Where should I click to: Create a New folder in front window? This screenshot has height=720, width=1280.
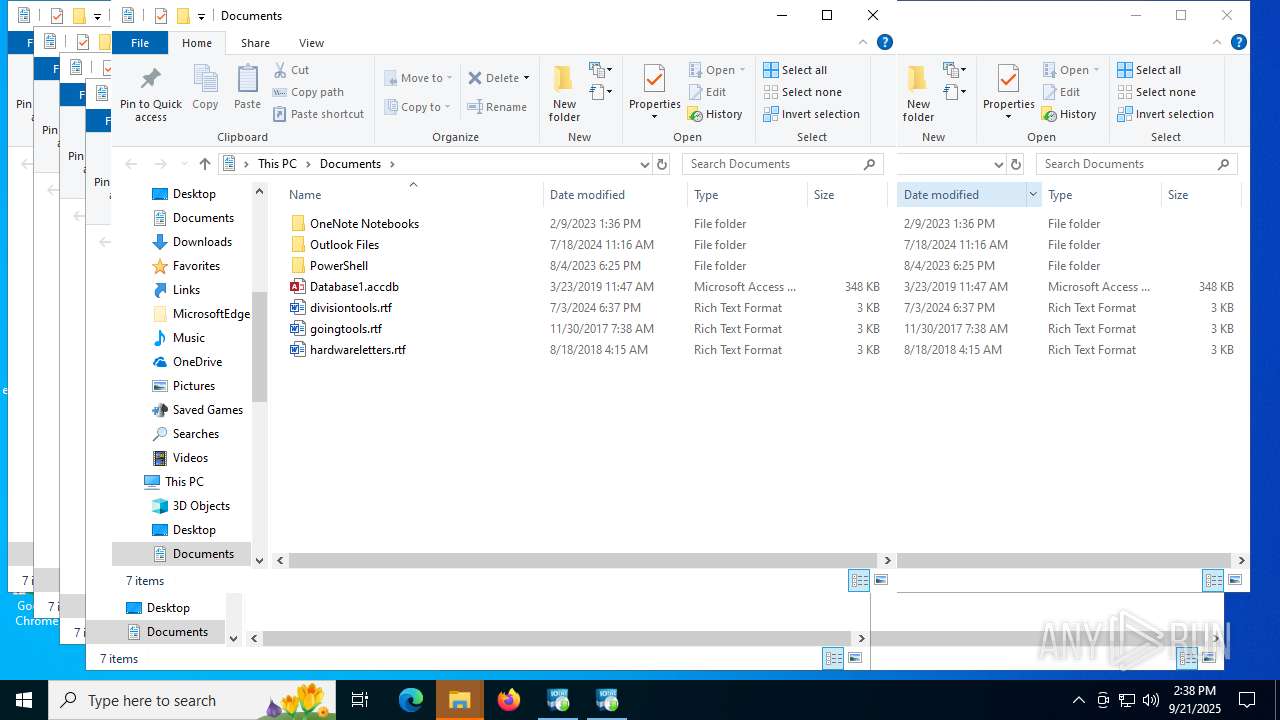coord(564,93)
